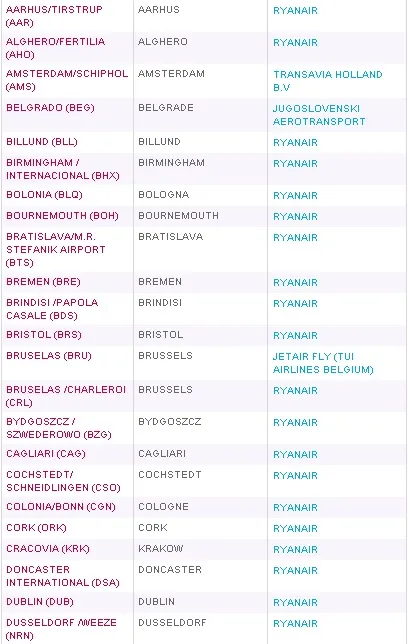This screenshot has width=408, height=644.
Task: Open the BRUSELAS /CHARLEROI (CRL) airport link
Action: 66,396
